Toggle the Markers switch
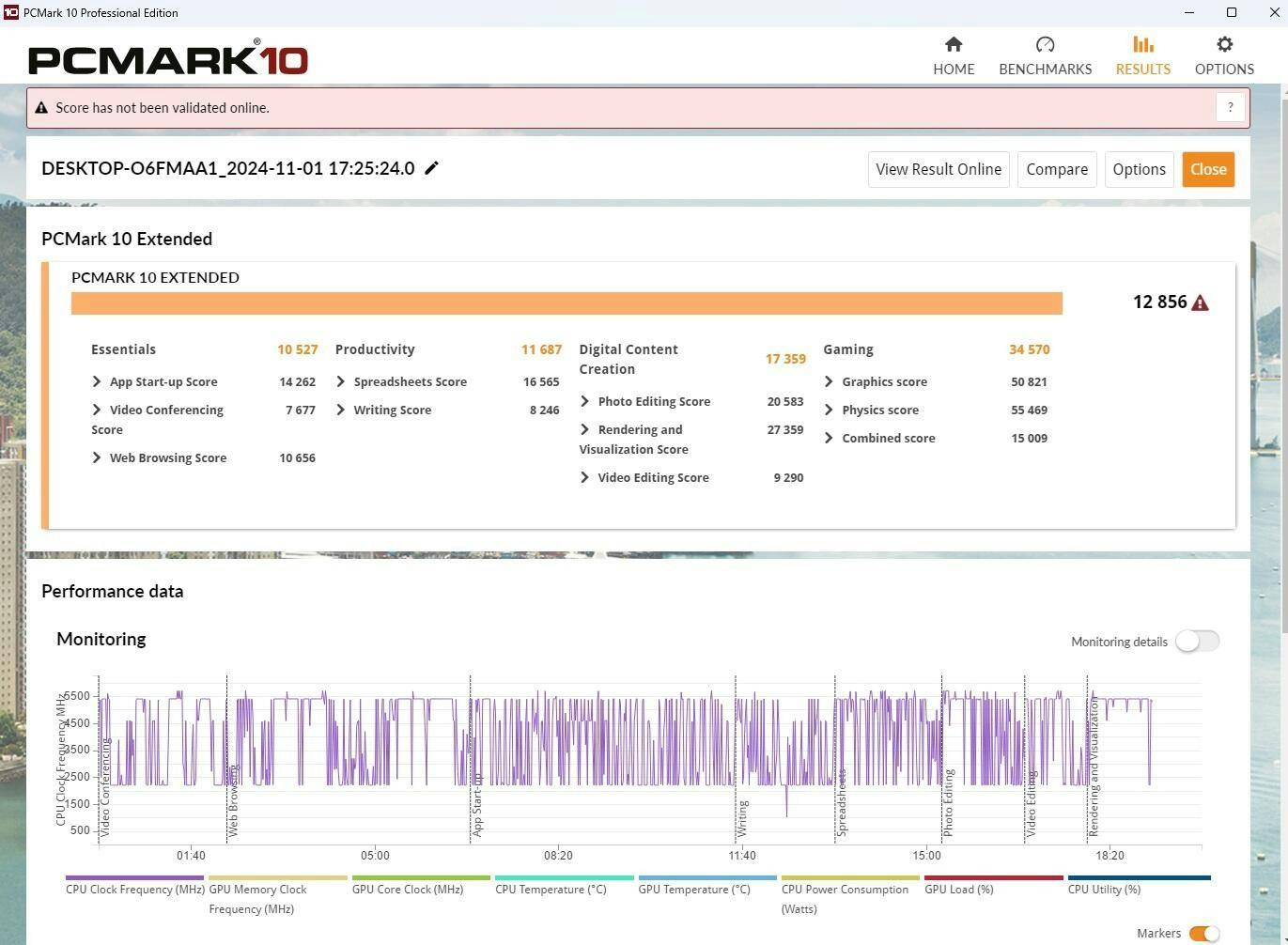The width and height of the screenshot is (1288, 945). pyautogui.click(x=1203, y=934)
